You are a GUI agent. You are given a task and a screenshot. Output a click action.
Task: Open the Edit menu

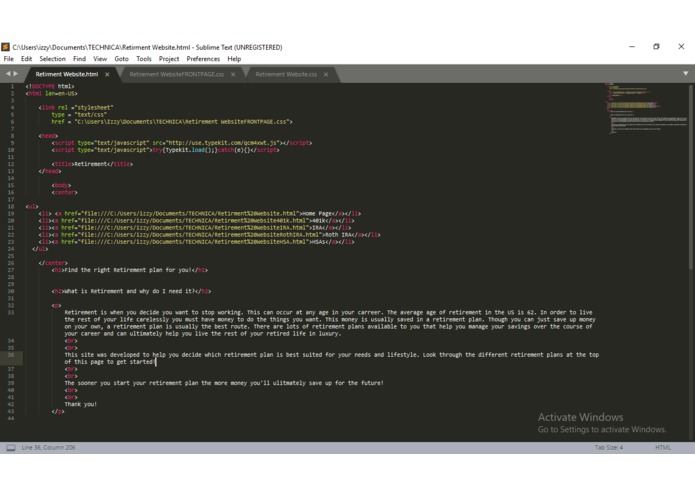(26, 59)
